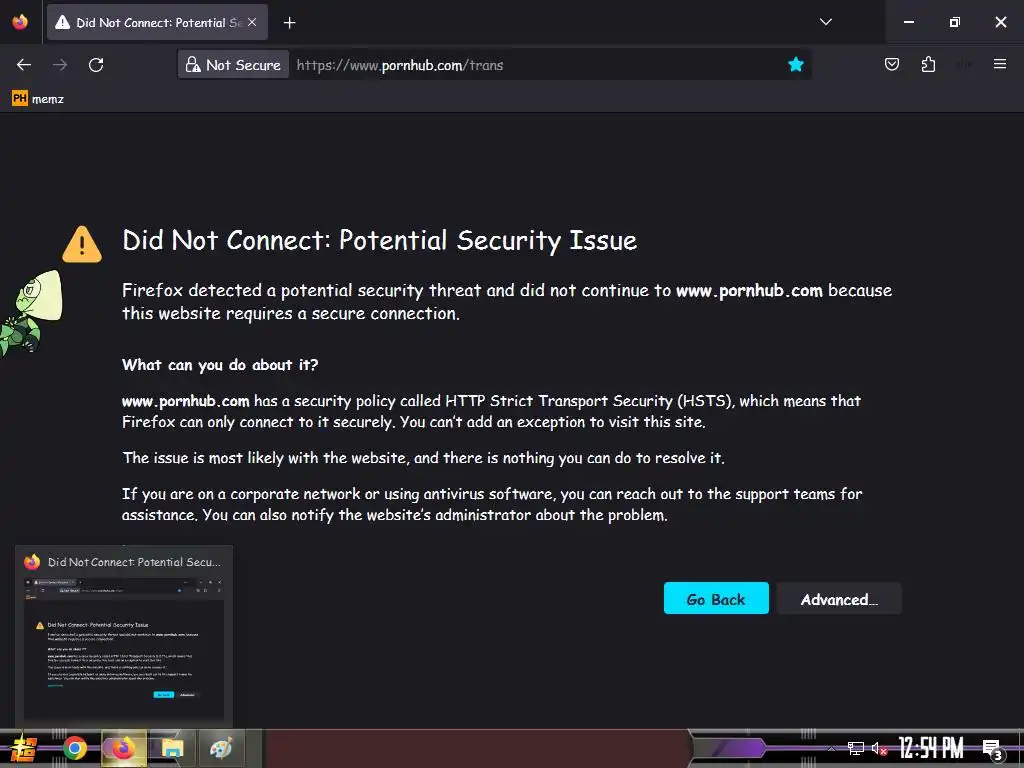Viewport: 1024px width, 768px height.
Task: Open a new tab with plus button
Action: 289,23
